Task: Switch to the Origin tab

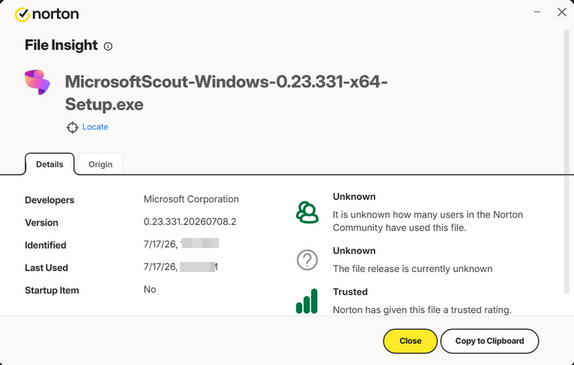Action: 100,164
